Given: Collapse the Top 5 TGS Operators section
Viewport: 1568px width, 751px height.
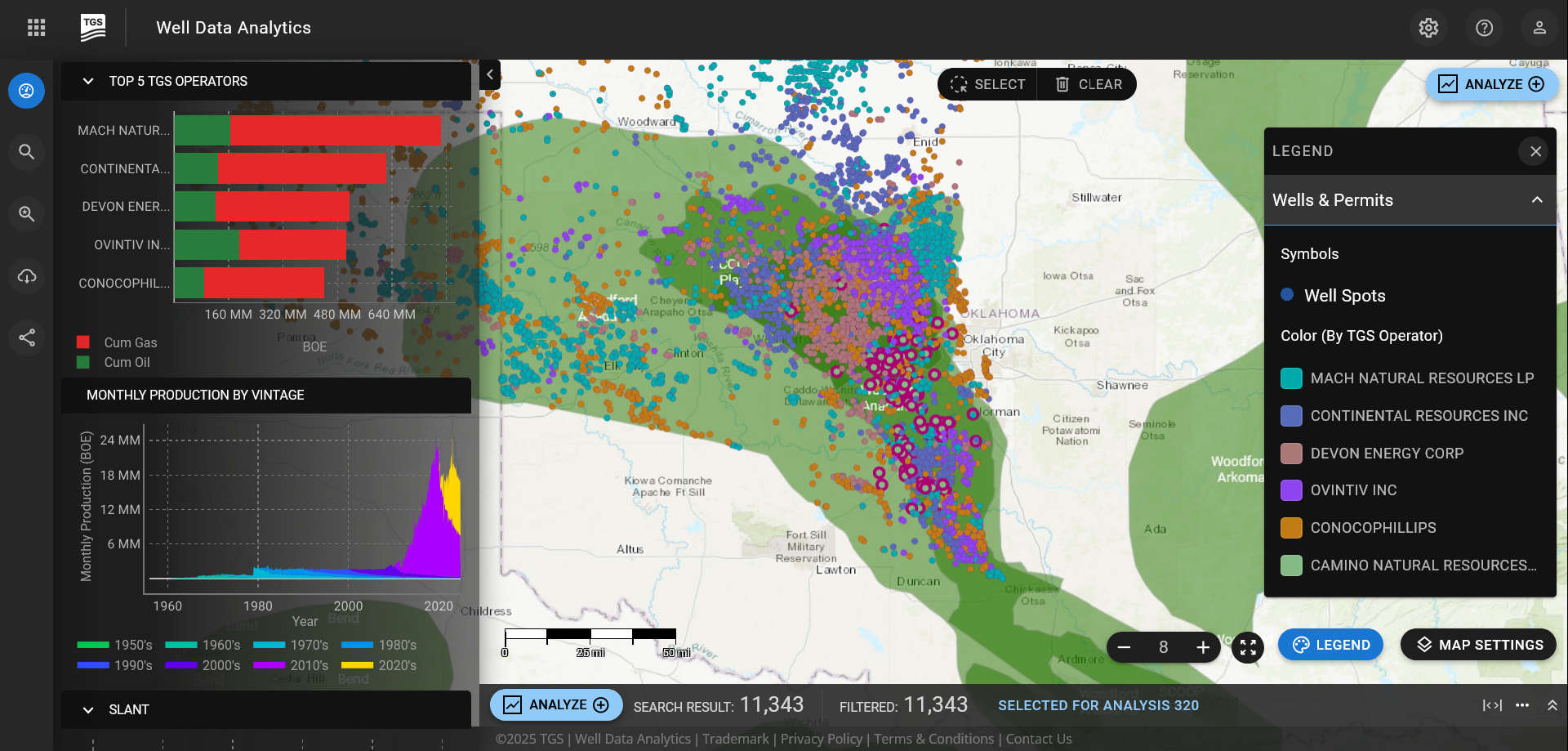Looking at the screenshot, I should pyautogui.click(x=88, y=81).
